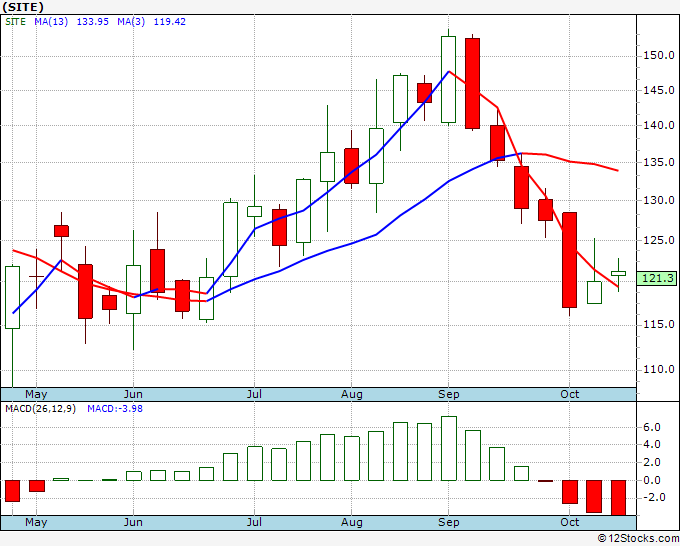Click the 145.0 price axis label
The width and height of the screenshot is (680, 546).
tap(659, 91)
